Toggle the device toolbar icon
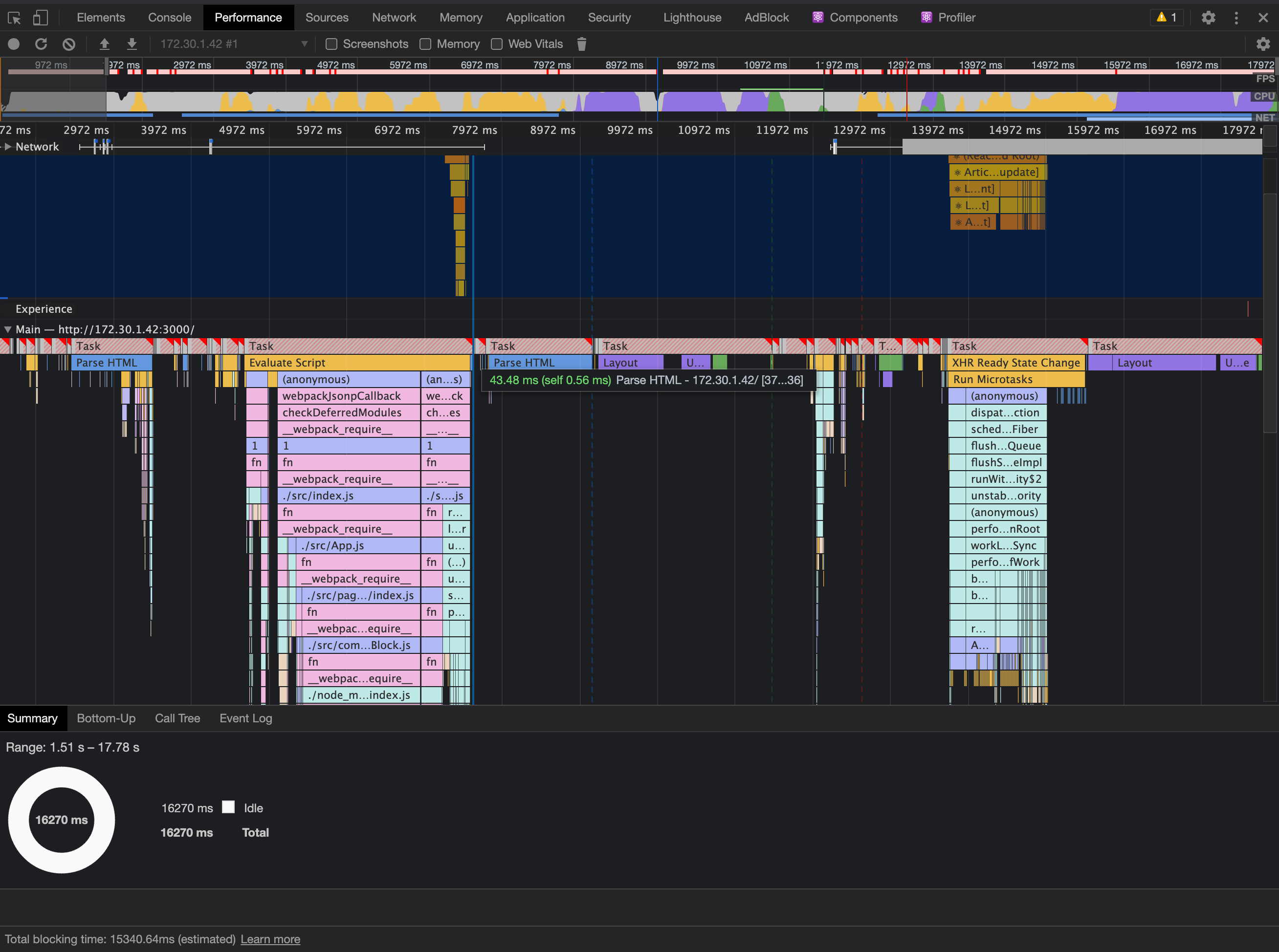This screenshot has width=1279, height=952. (x=40, y=17)
